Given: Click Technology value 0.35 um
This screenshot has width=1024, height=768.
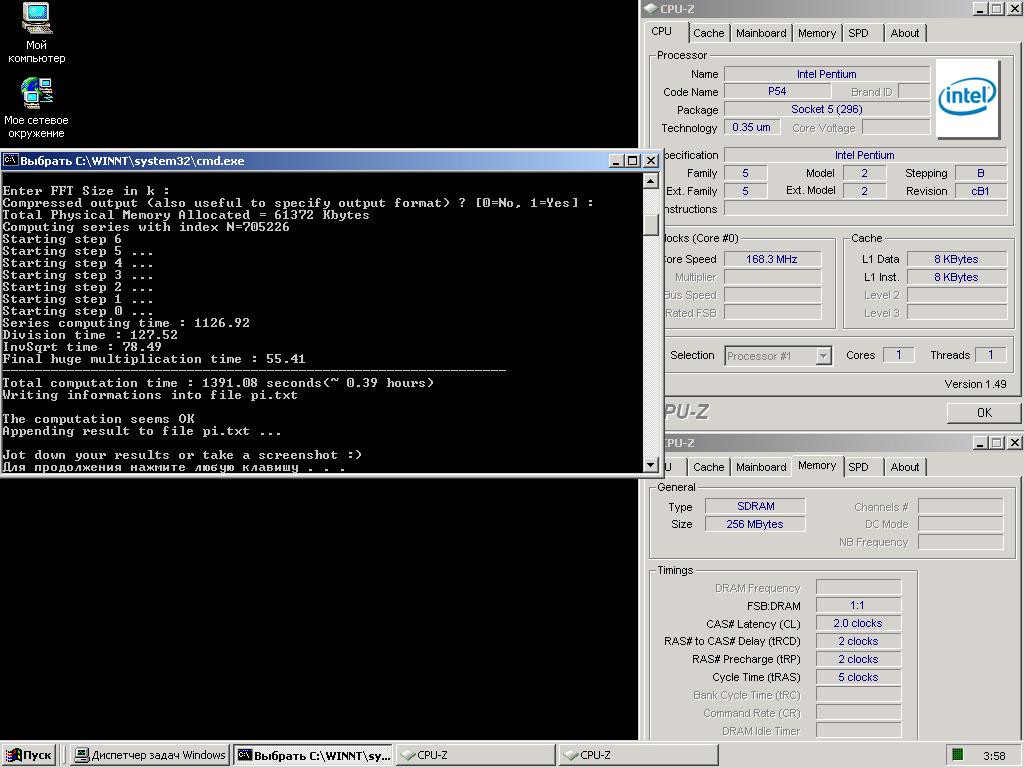Looking at the screenshot, I should click(751, 127).
